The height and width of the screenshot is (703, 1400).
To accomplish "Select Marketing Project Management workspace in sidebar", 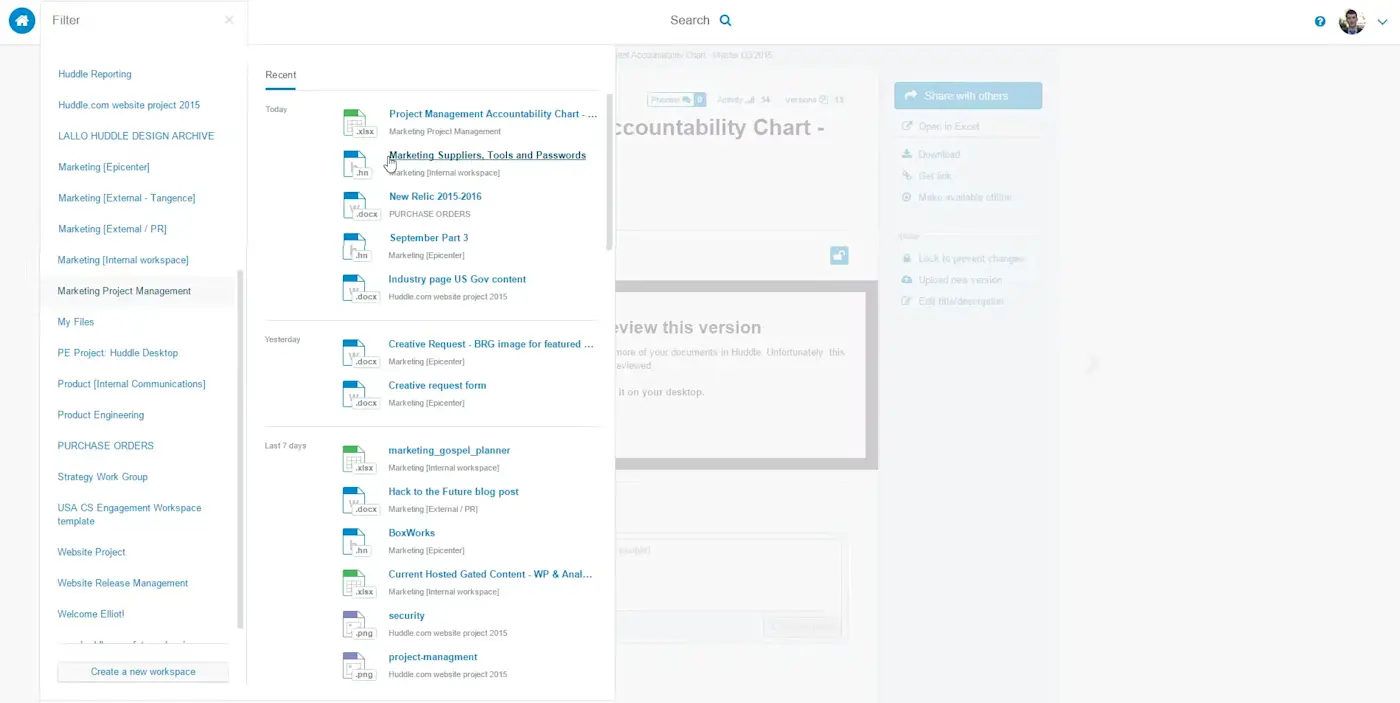I will click(x=124, y=291).
